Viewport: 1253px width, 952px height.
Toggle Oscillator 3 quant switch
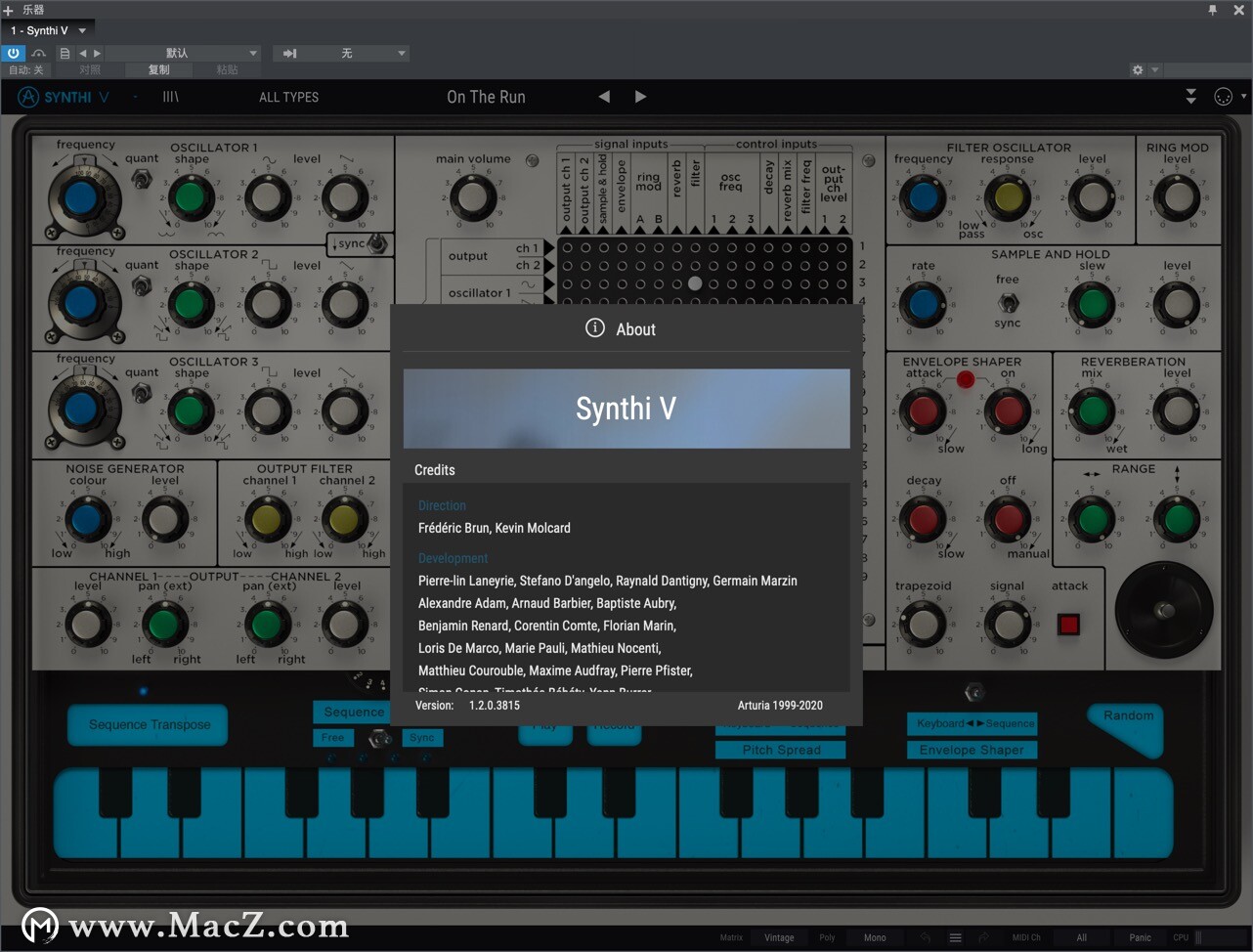(143, 393)
